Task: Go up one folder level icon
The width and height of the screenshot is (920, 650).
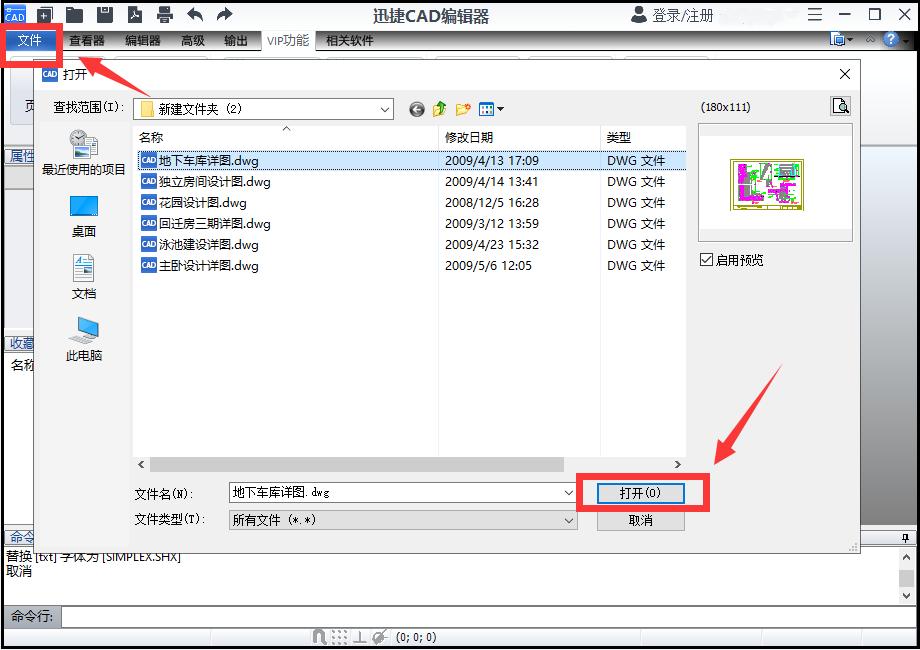Action: (x=438, y=107)
